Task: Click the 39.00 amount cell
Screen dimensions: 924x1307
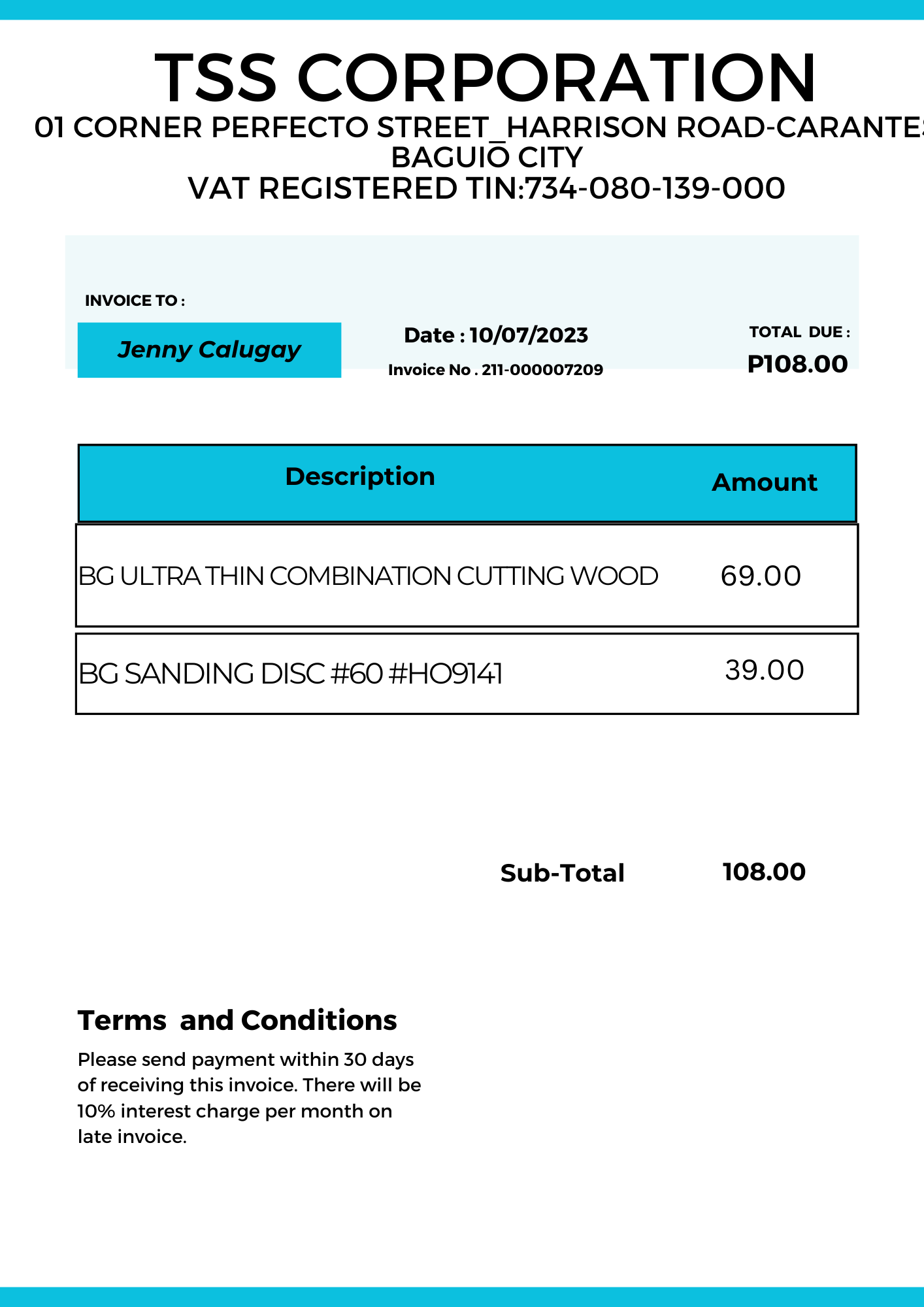Action: (x=765, y=670)
